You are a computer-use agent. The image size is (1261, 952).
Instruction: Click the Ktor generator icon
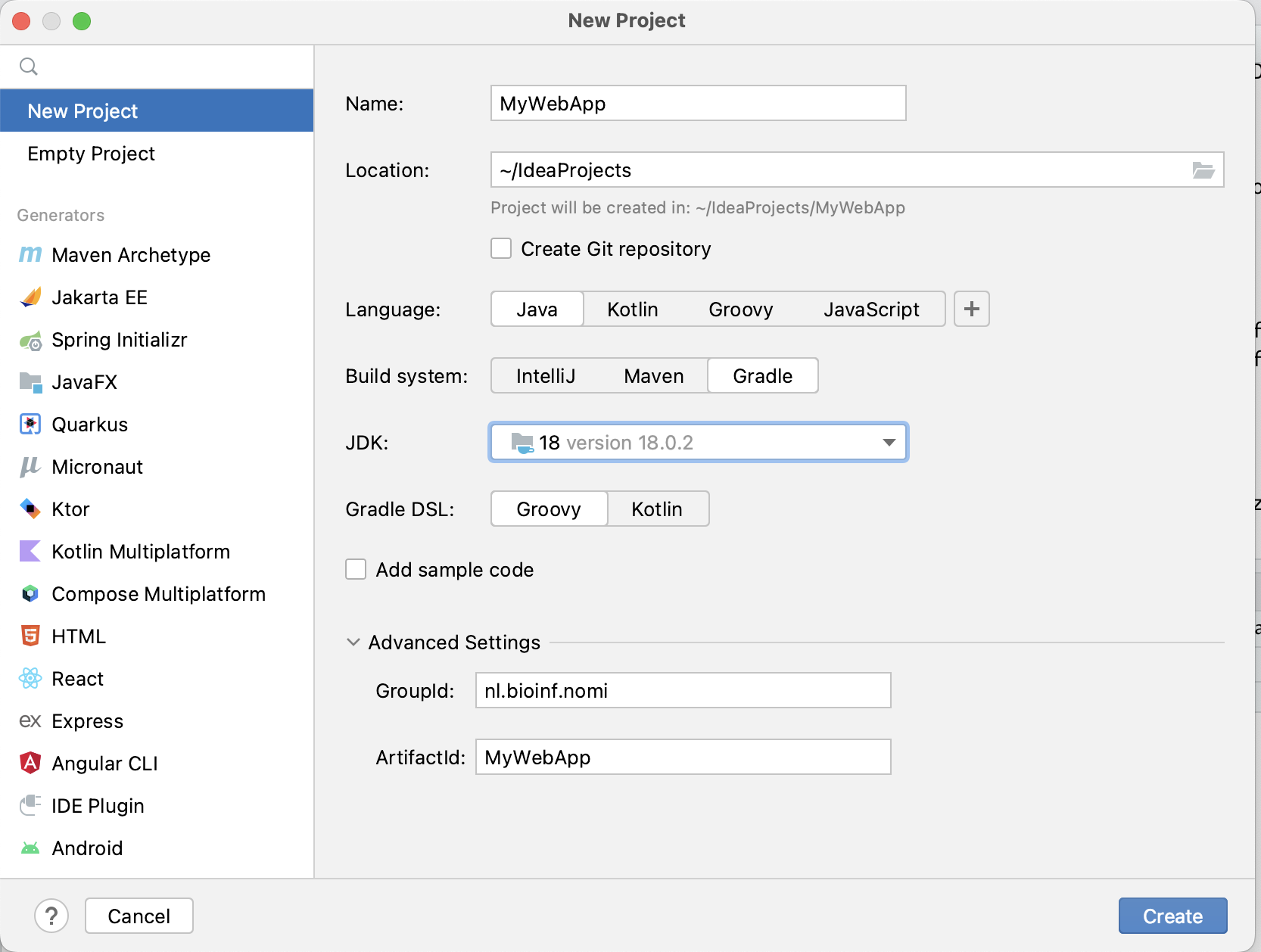point(30,509)
